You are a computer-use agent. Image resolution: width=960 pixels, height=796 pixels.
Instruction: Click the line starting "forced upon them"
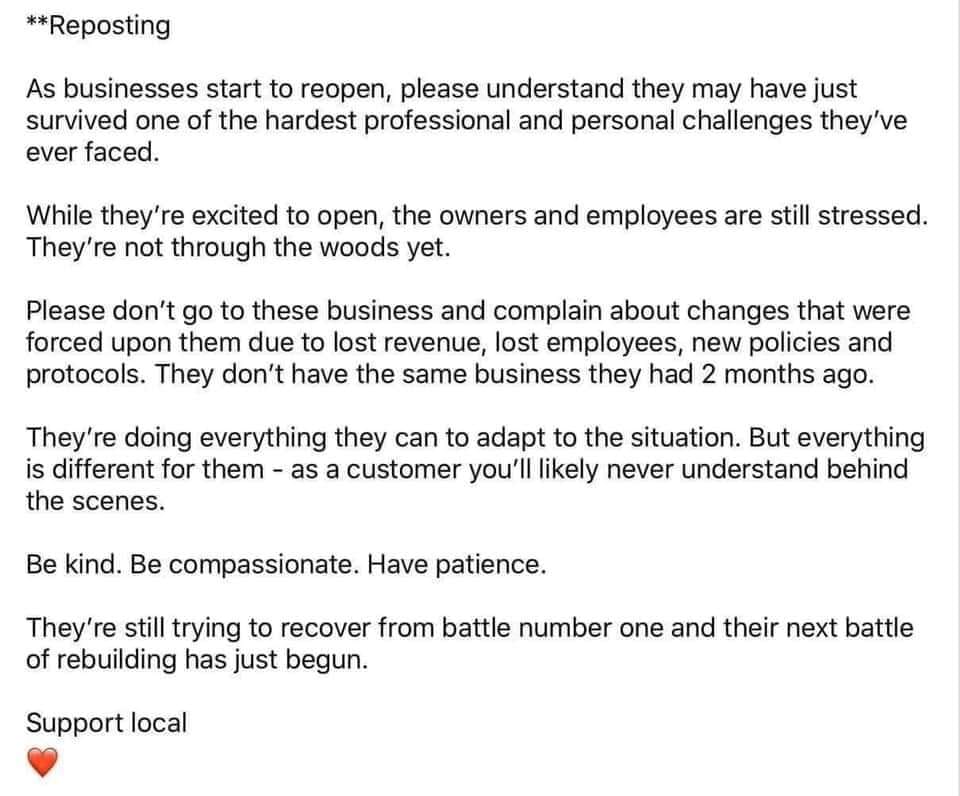click(x=459, y=342)
